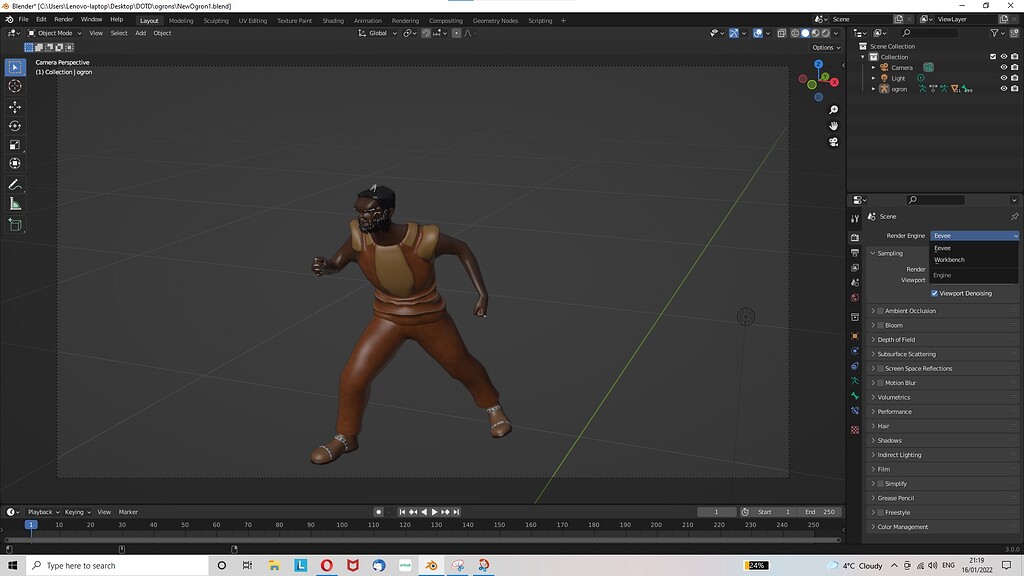The height and width of the screenshot is (576, 1024).
Task: Open the World properties tab
Action: click(855, 298)
